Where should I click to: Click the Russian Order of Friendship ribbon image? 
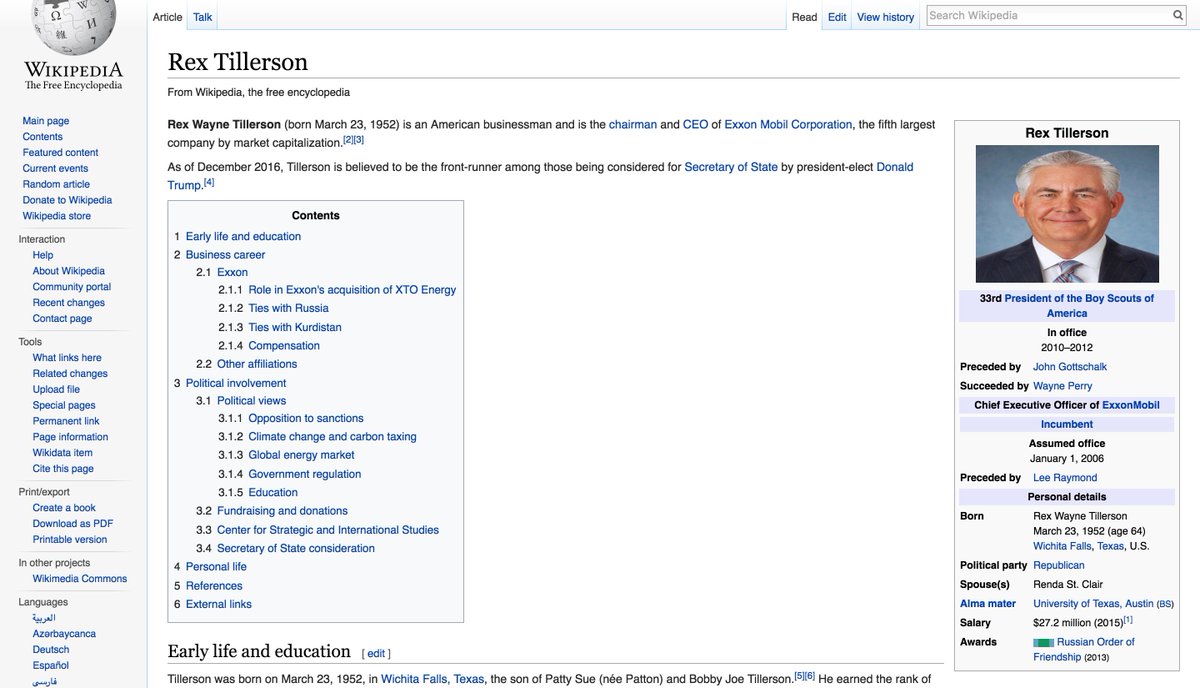coord(1043,642)
